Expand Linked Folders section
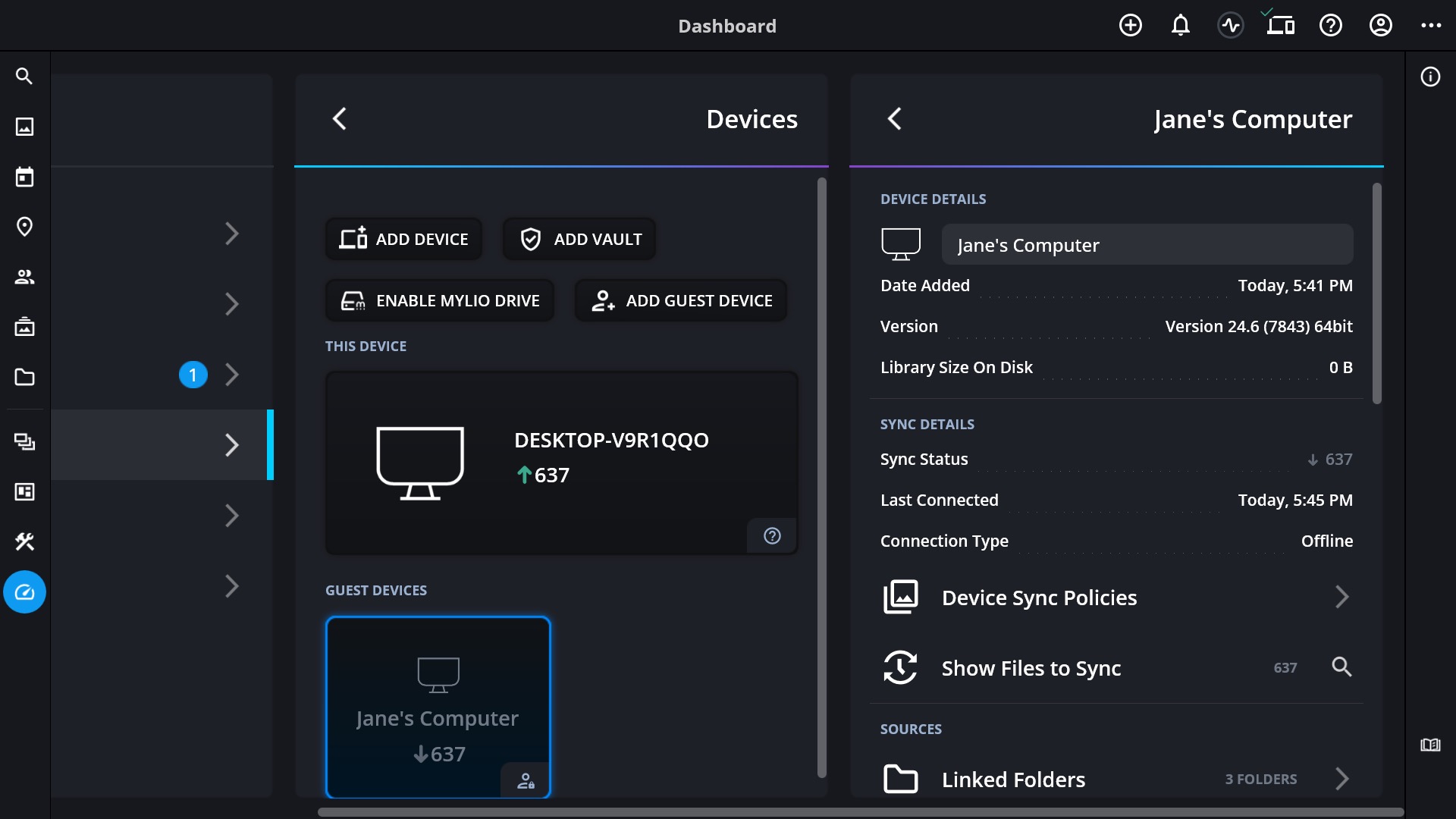This screenshot has height=819, width=1456. coord(1116,779)
